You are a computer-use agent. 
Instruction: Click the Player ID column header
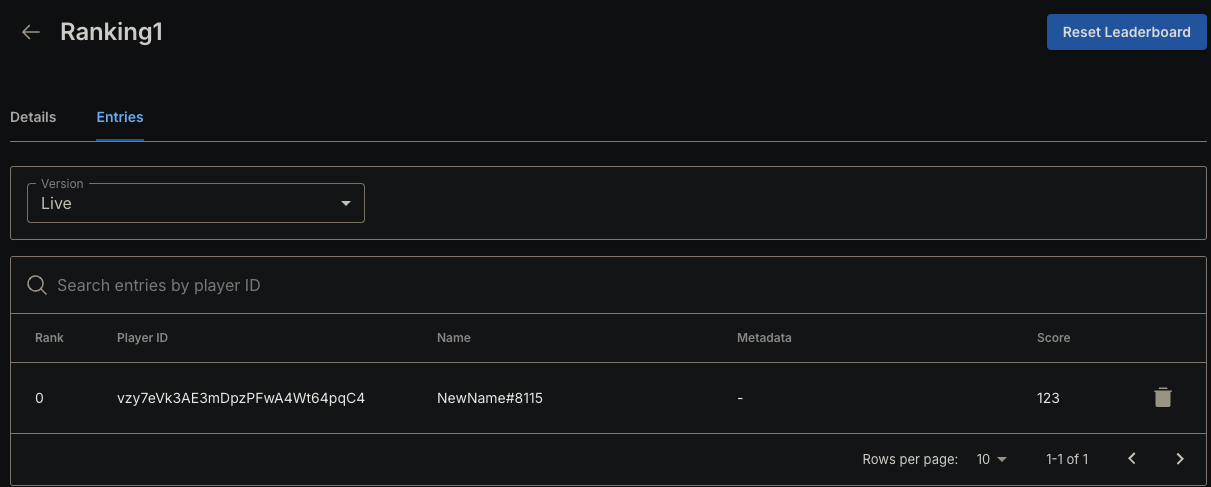[142, 338]
